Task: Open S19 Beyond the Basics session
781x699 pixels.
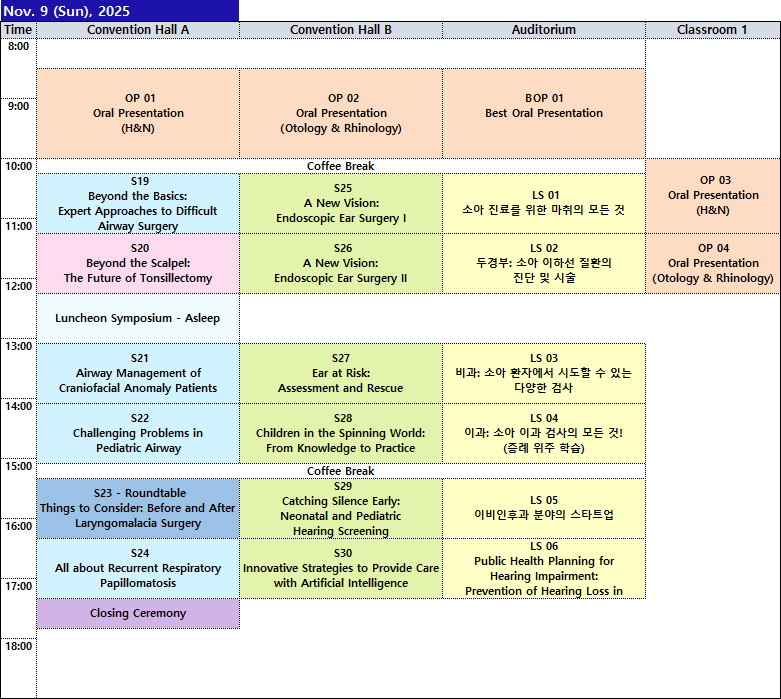Action: pyautogui.click(x=138, y=203)
